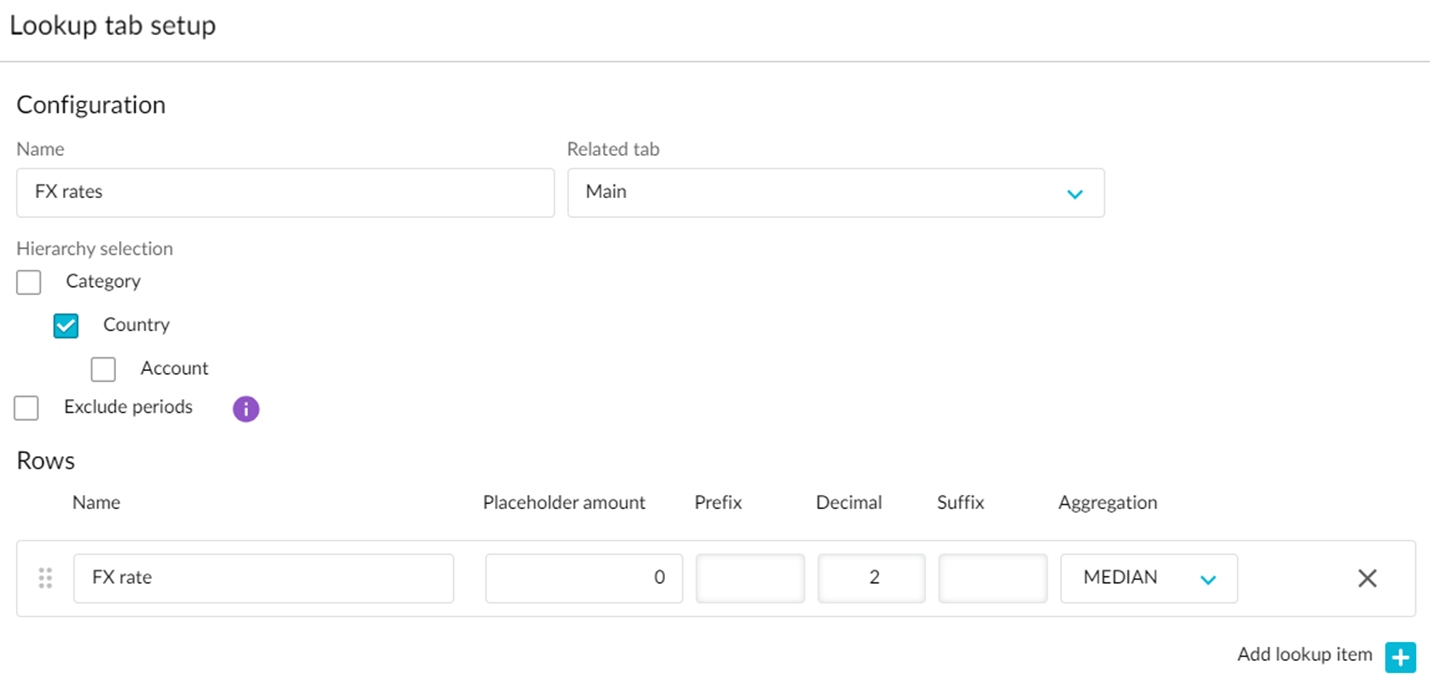Open the Related tab dropdown showing Main
Viewport: 1430px width, 693px height.
point(835,192)
